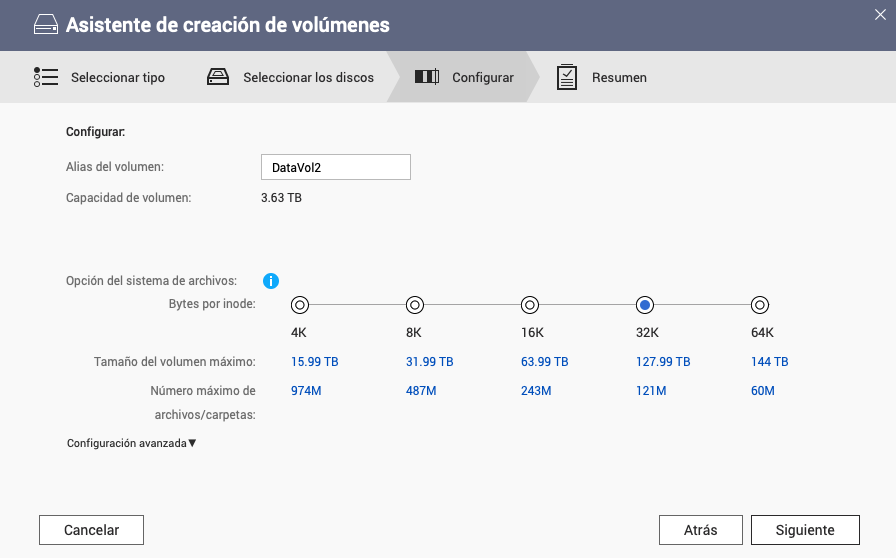This screenshot has height=558, width=896.
Task: Click the disk drive icon in title bar
Action: 46,26
